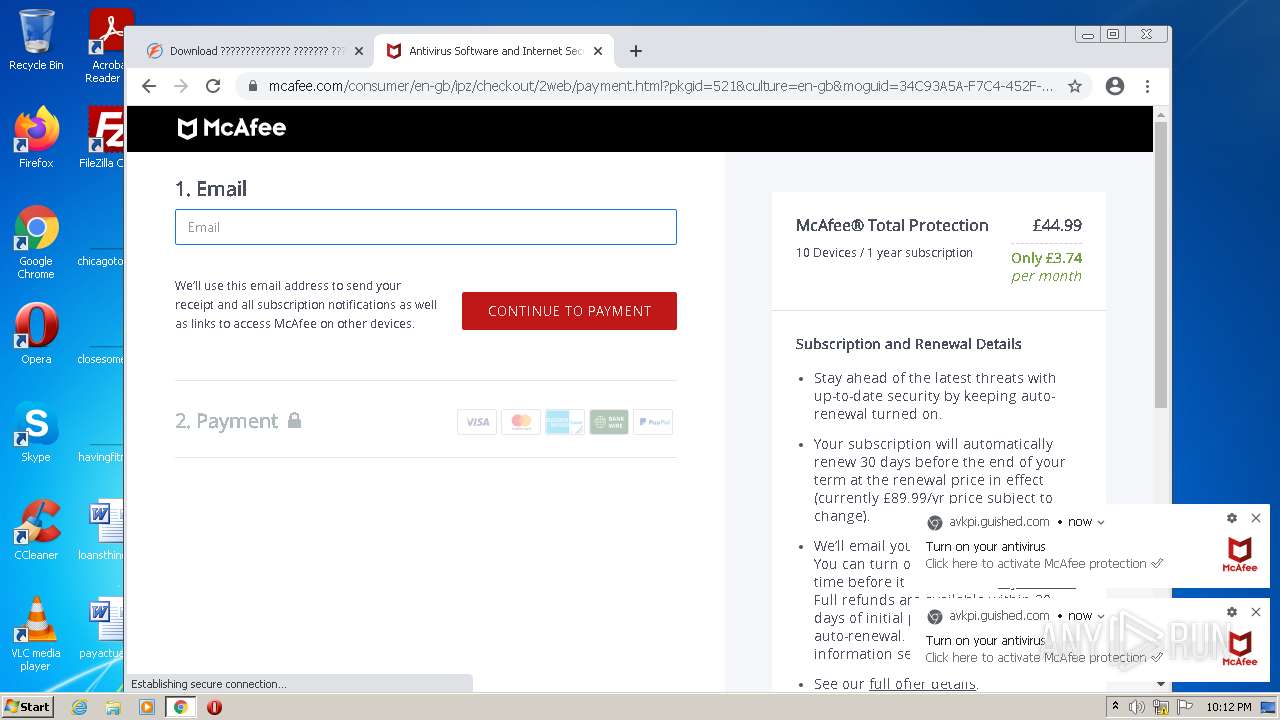
Task: Close the Download tab
Action: coord(359,51)
